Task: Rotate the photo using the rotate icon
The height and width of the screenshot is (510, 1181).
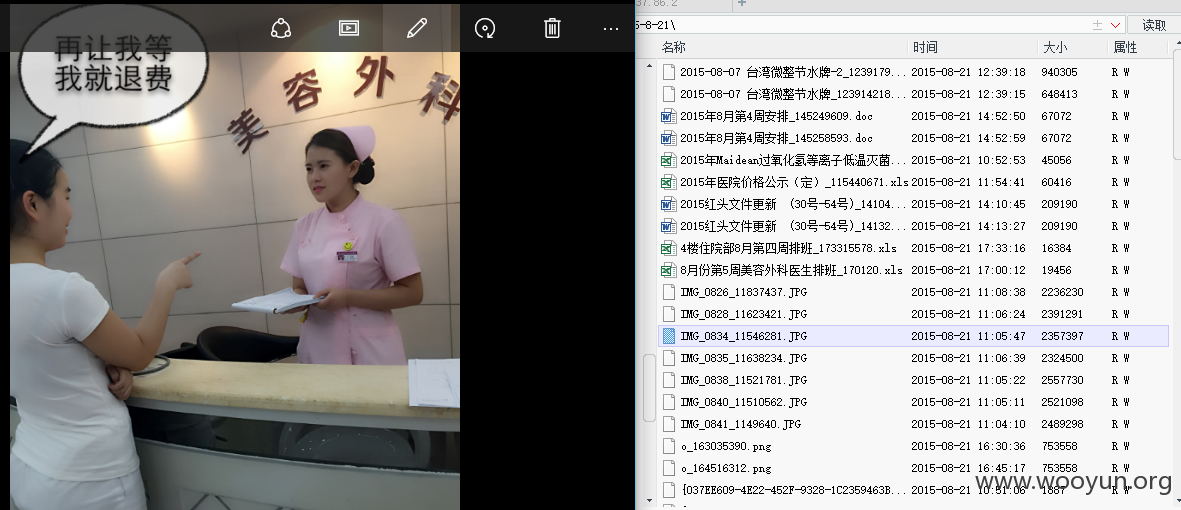Action: 485,29
